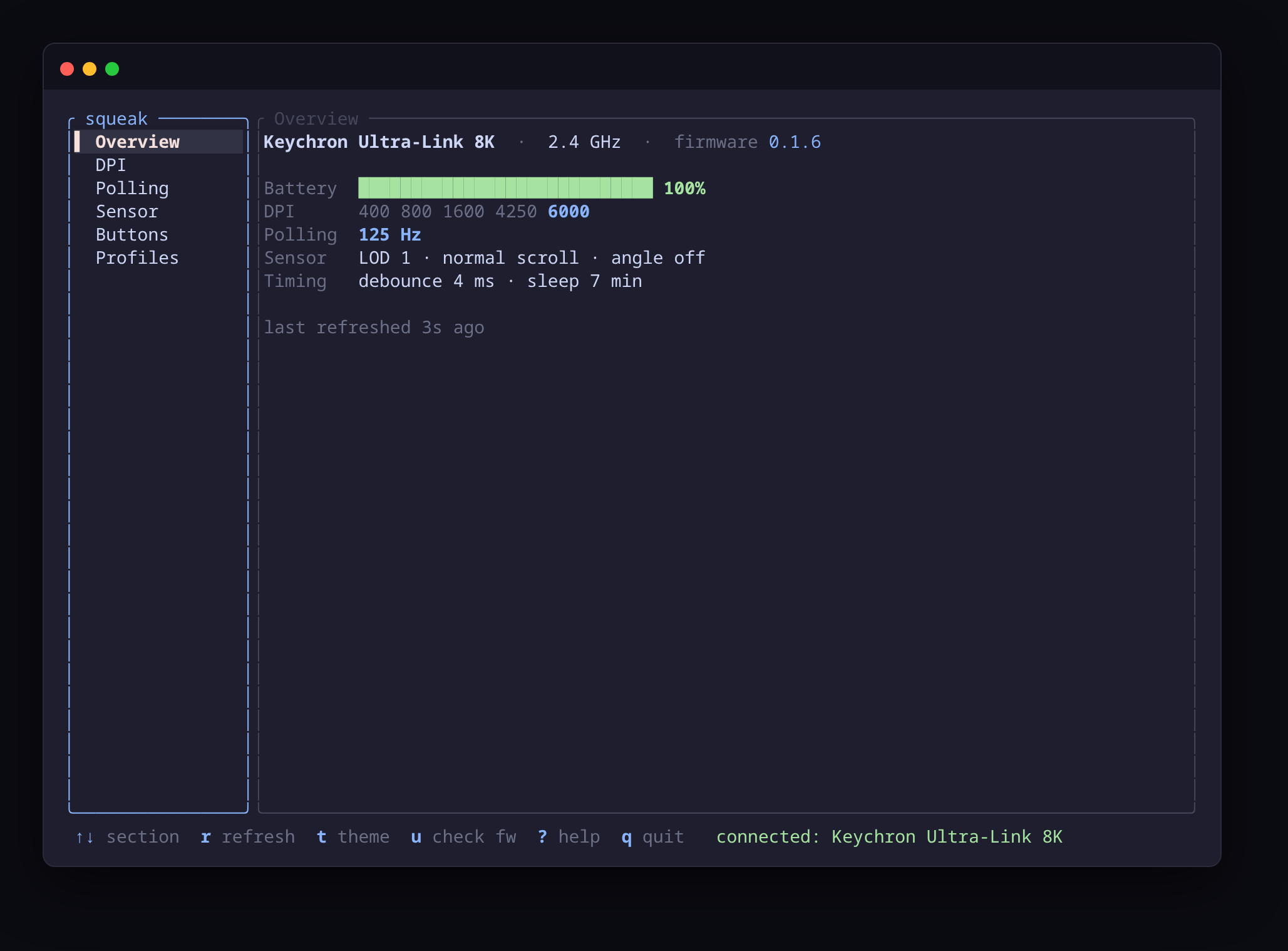
Task: Select the 1600 DPI stage
Action: coord(463,211)
